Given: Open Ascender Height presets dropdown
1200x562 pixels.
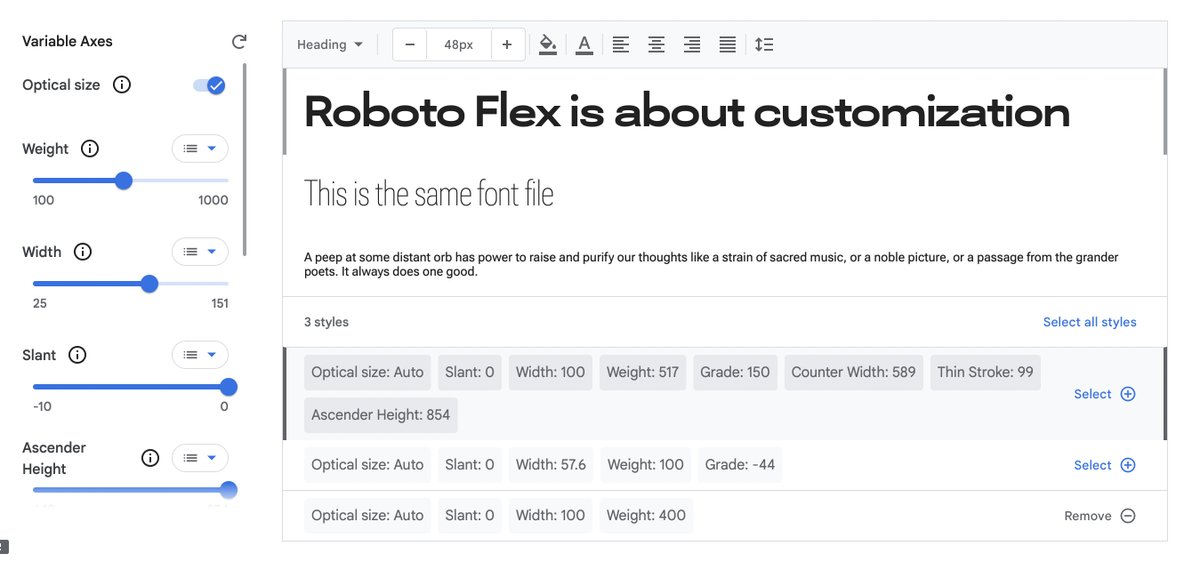Looking at the screenshot, I should tap(200, 458).
